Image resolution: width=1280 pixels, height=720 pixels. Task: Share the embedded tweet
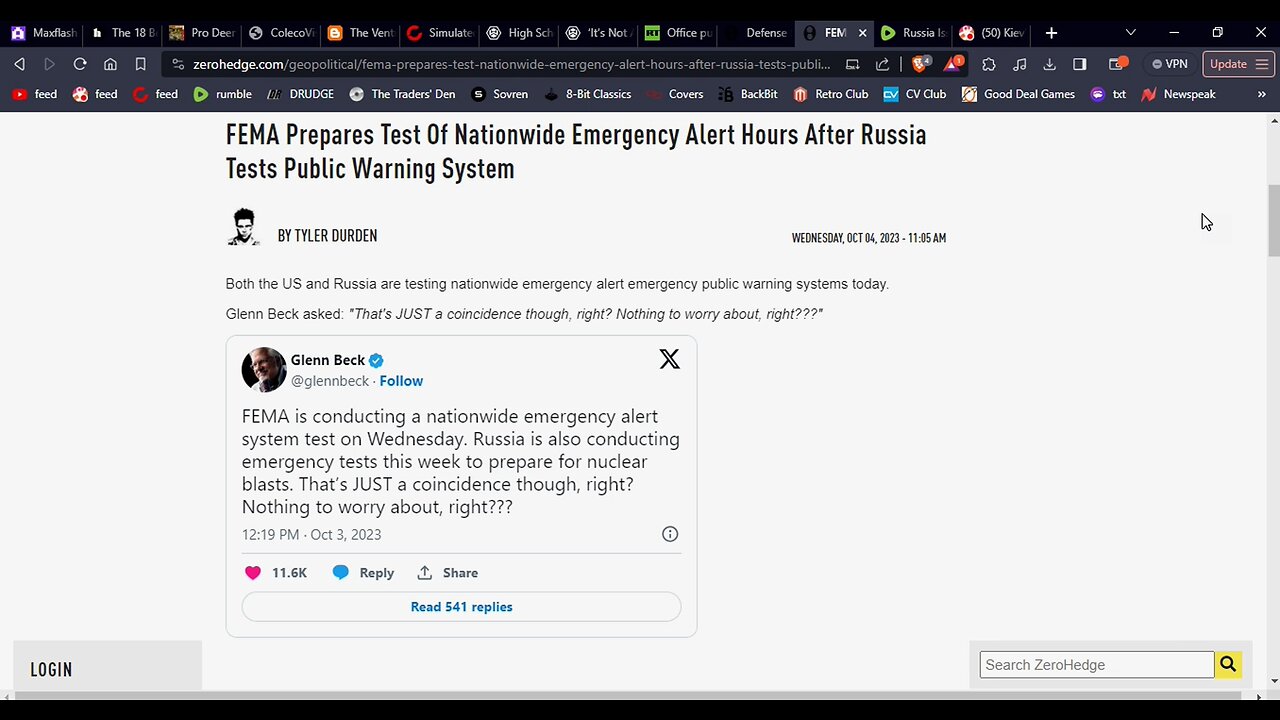[x=448, y=573]
